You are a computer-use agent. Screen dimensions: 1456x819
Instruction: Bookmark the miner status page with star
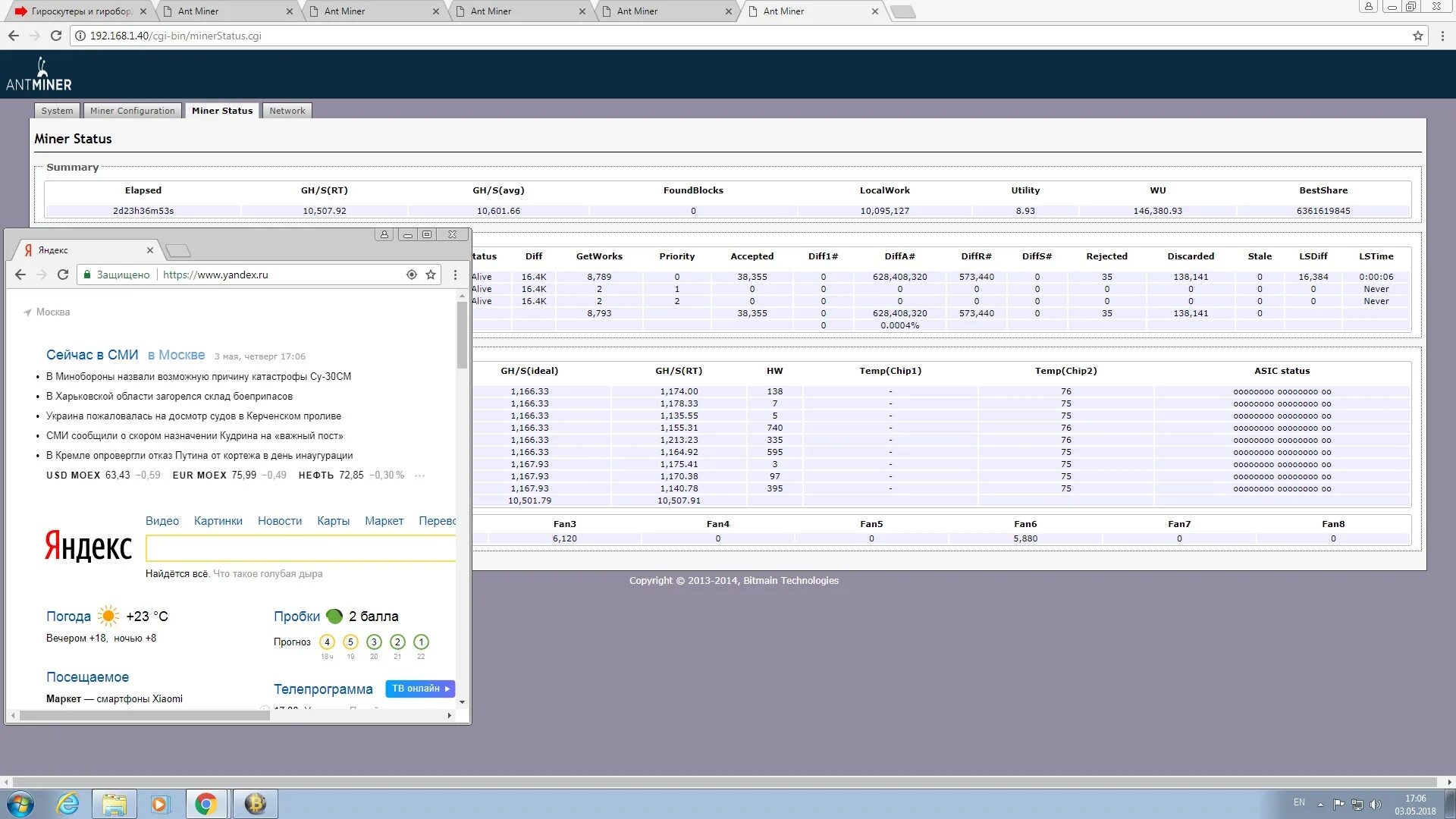pos(1417,36)
